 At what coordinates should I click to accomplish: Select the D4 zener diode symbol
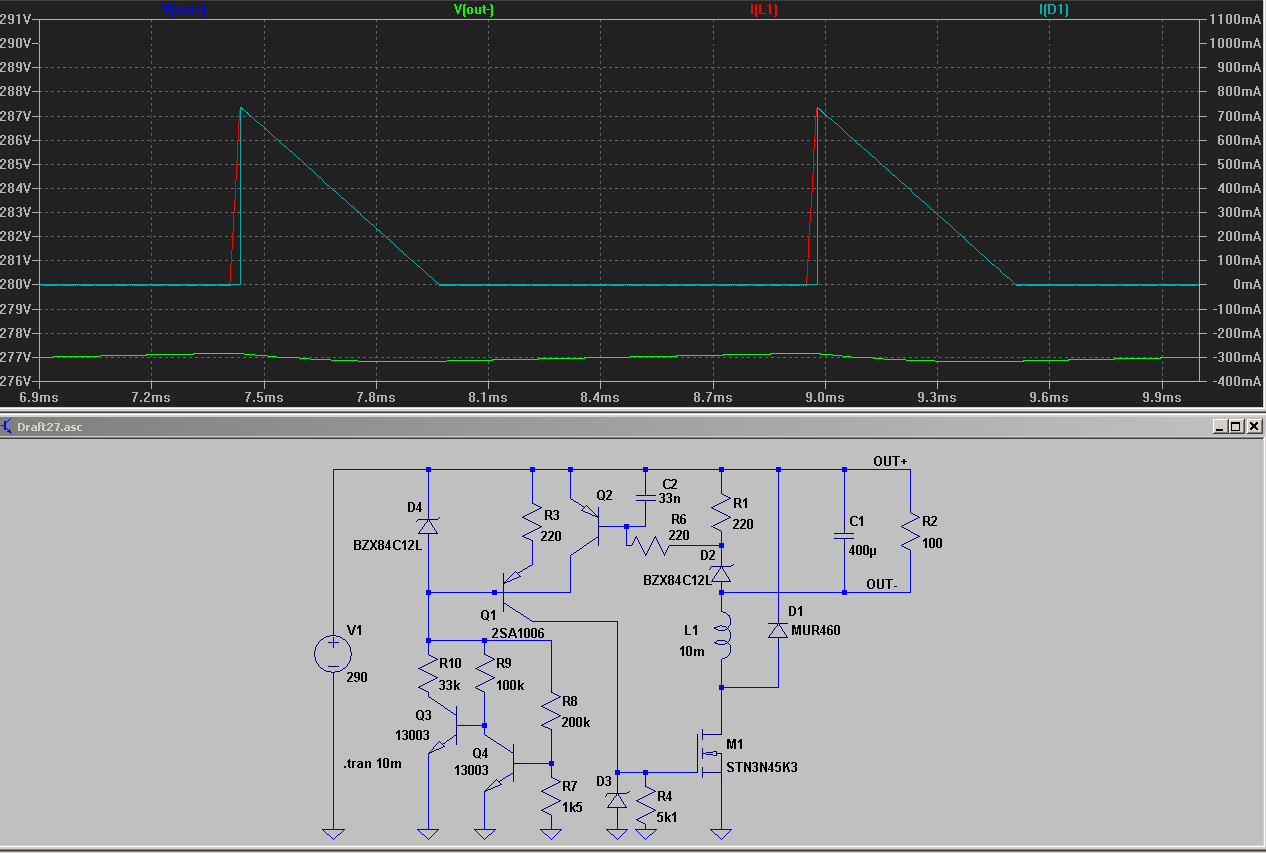tap(428, 526)
